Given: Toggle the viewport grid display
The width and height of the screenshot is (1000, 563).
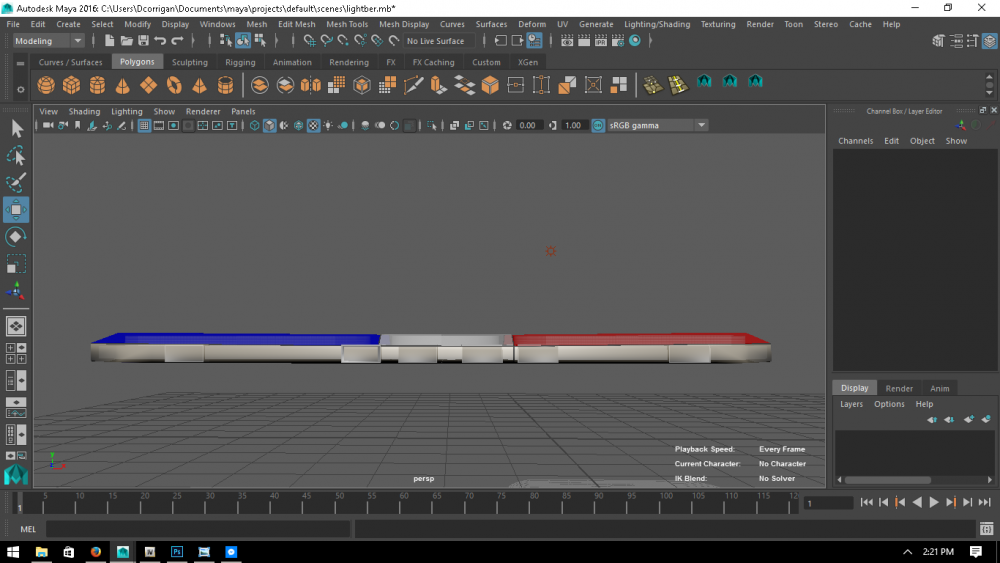Looking at the screenshot, I should [144, 126].
